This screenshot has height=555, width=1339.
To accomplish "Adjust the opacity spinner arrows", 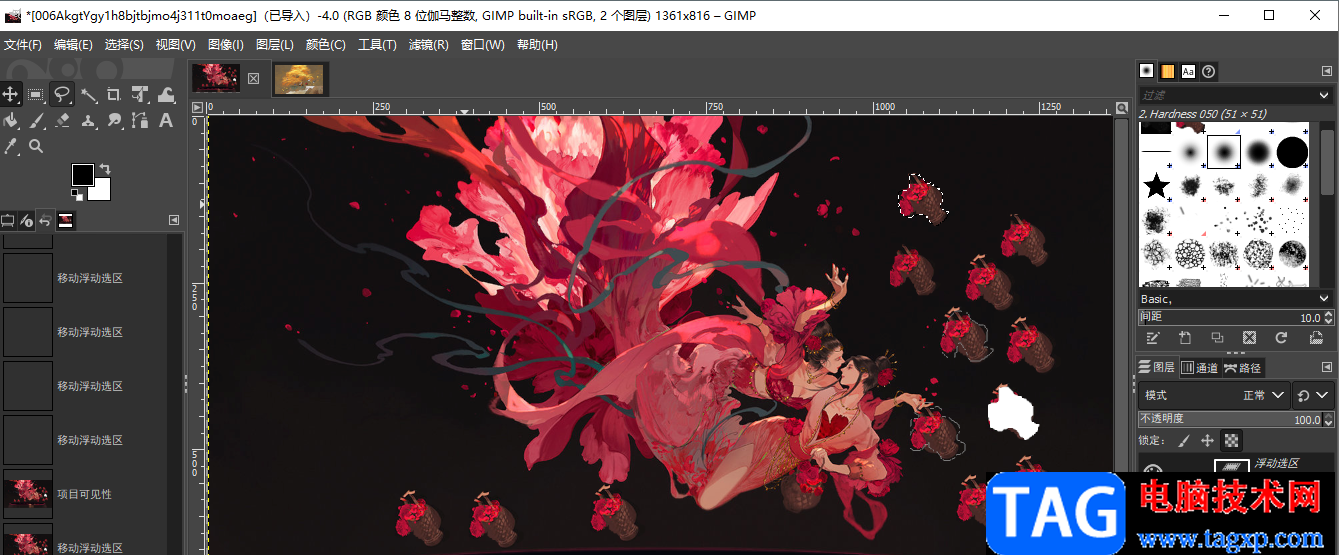I will (1330, 419).
